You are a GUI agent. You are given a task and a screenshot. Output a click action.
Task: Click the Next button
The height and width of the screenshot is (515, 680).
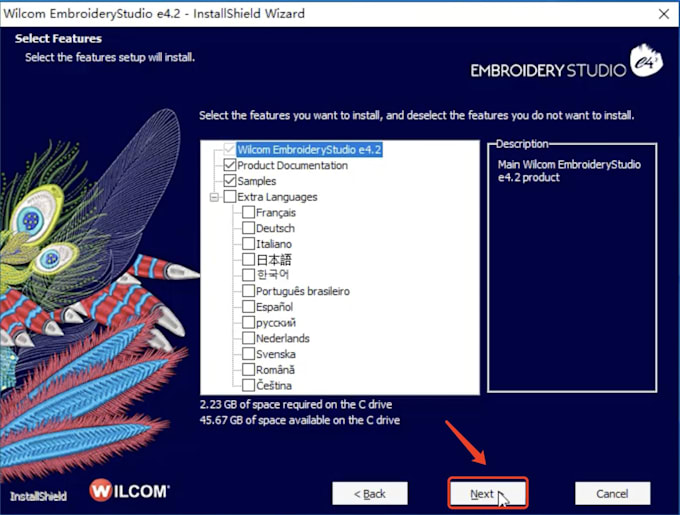pos(488,493)
